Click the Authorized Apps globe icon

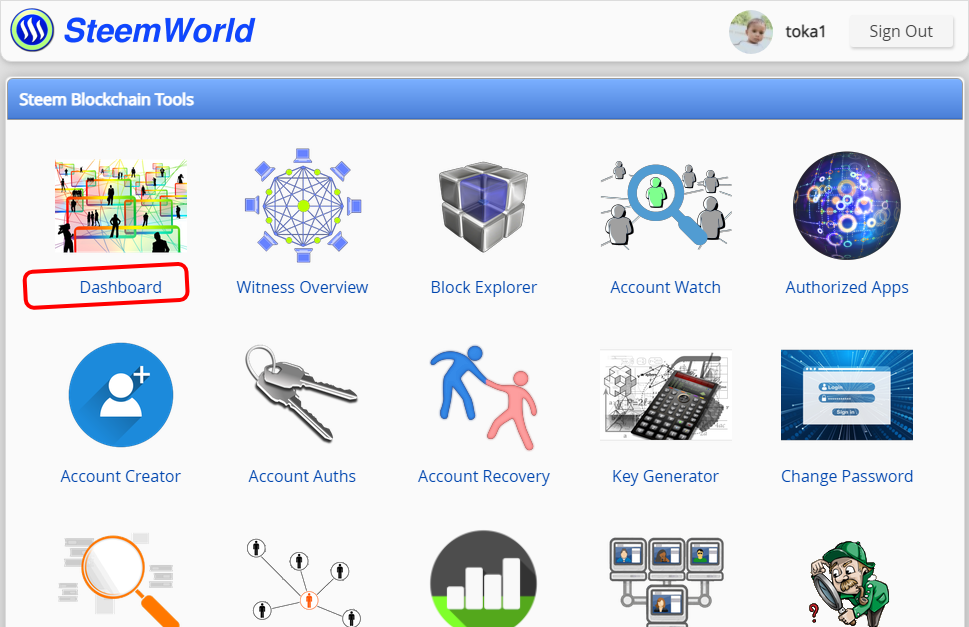tap(847, 206)
